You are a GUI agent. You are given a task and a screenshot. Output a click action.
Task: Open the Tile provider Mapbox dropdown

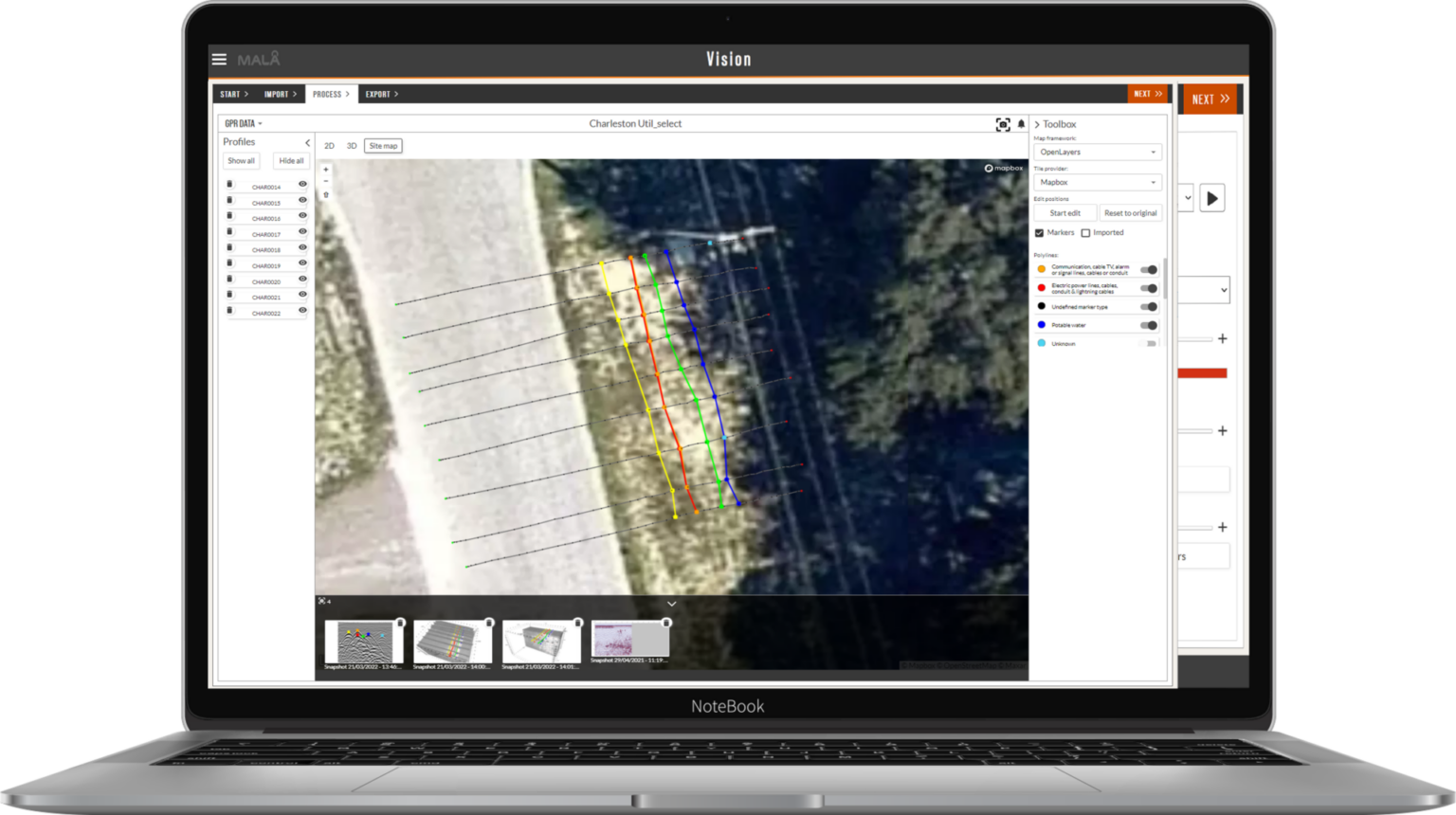pos(1097,181)
